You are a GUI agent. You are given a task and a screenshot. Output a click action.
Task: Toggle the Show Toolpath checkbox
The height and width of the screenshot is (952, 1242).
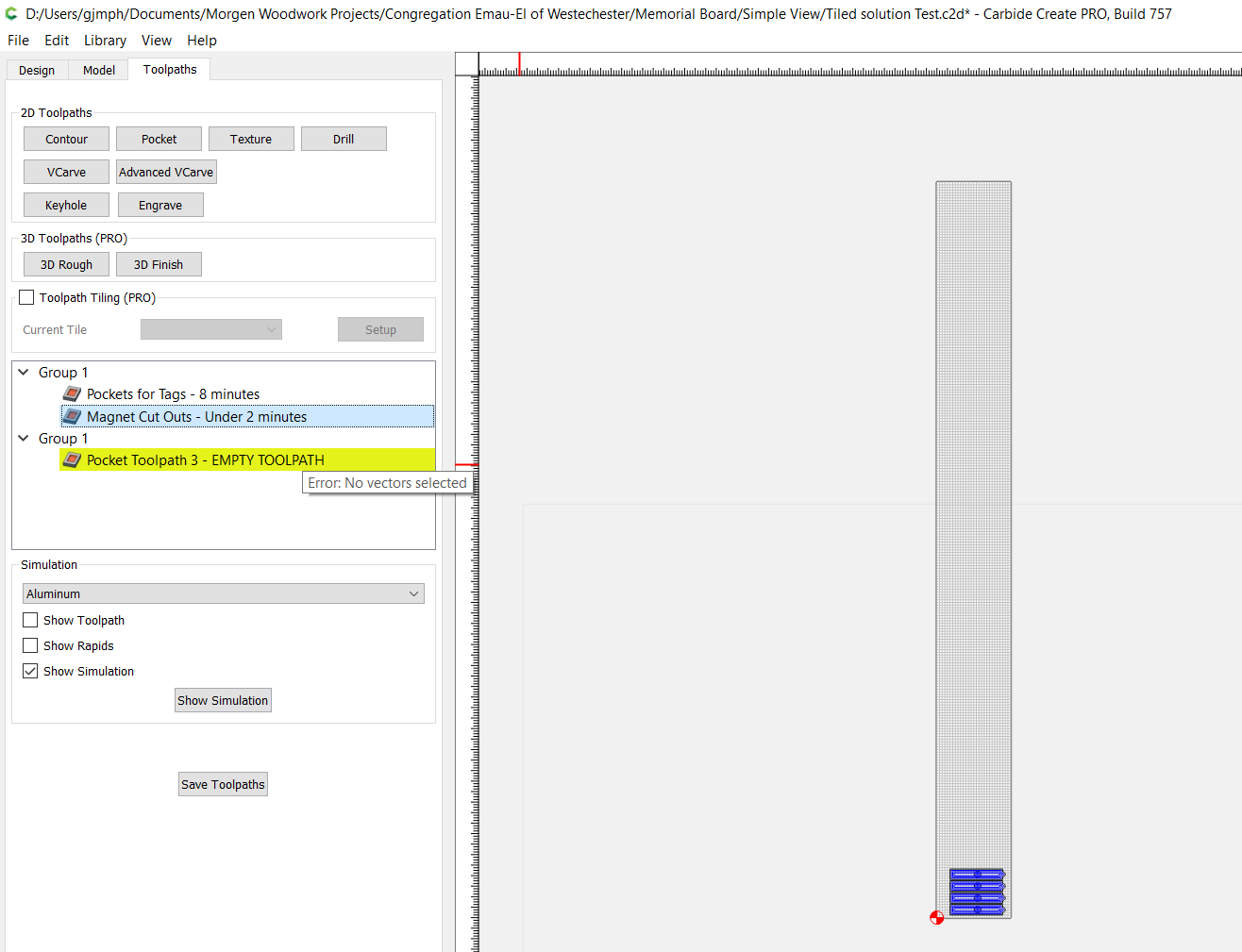(x=30, y=620)
